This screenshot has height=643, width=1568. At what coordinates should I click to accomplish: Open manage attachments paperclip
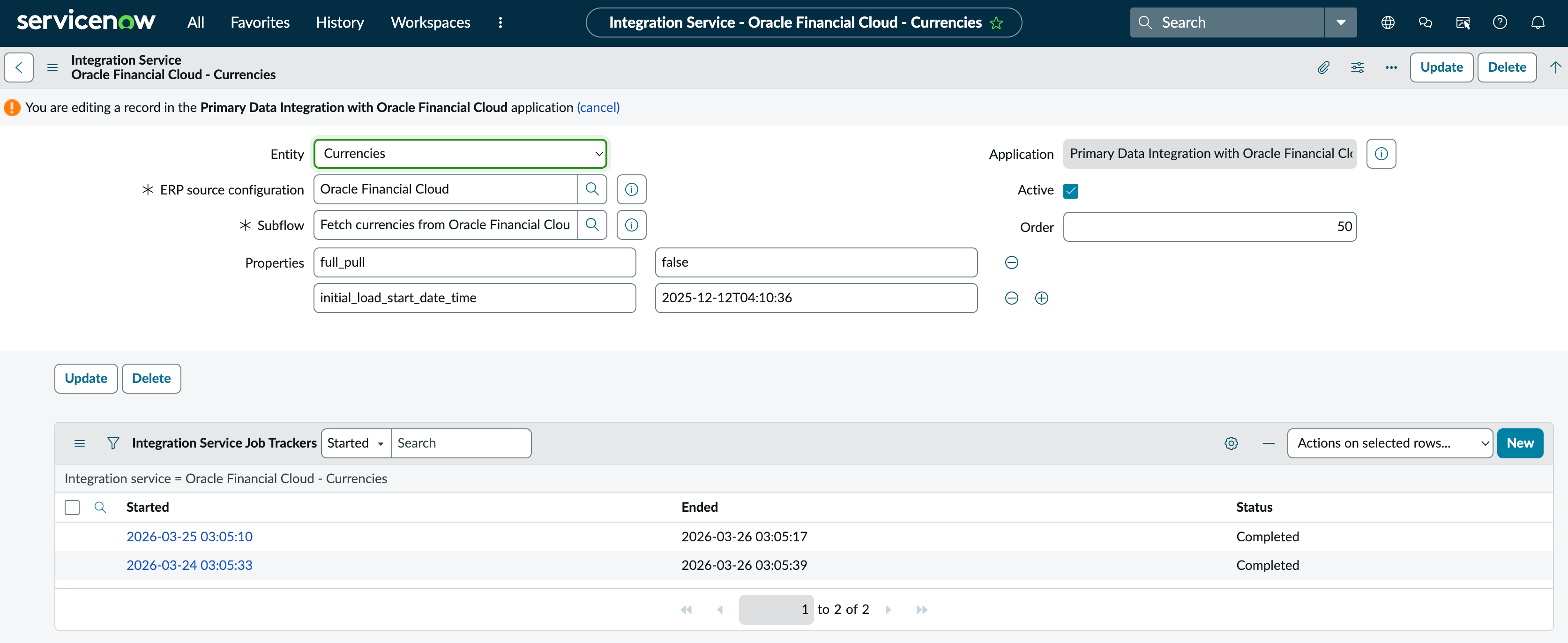coord(1323,67)
